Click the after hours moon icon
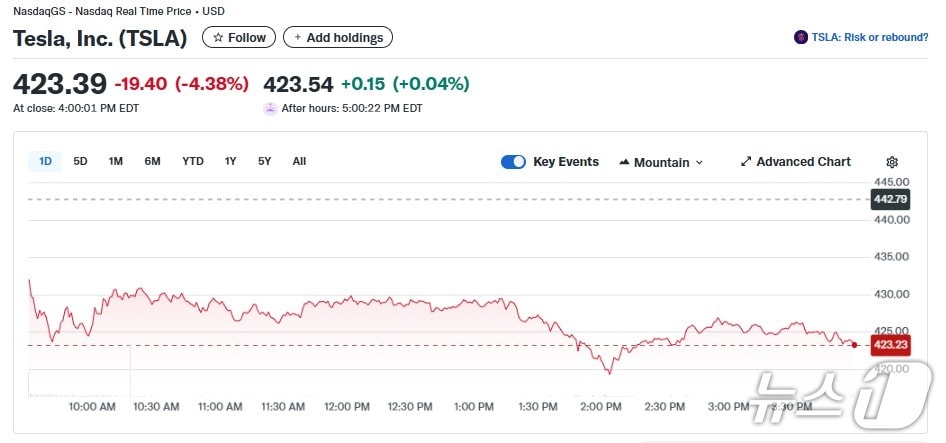The image size is (946, 443). pos(270,108)
